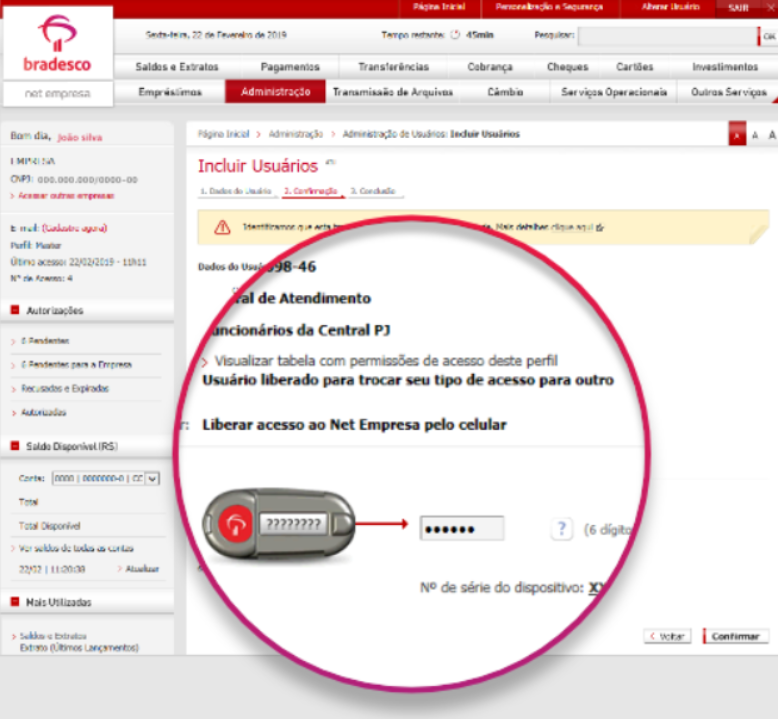778x719 pixels.
Task: Click the red Saldo Disponível section icon
Action: pos(15,446)
